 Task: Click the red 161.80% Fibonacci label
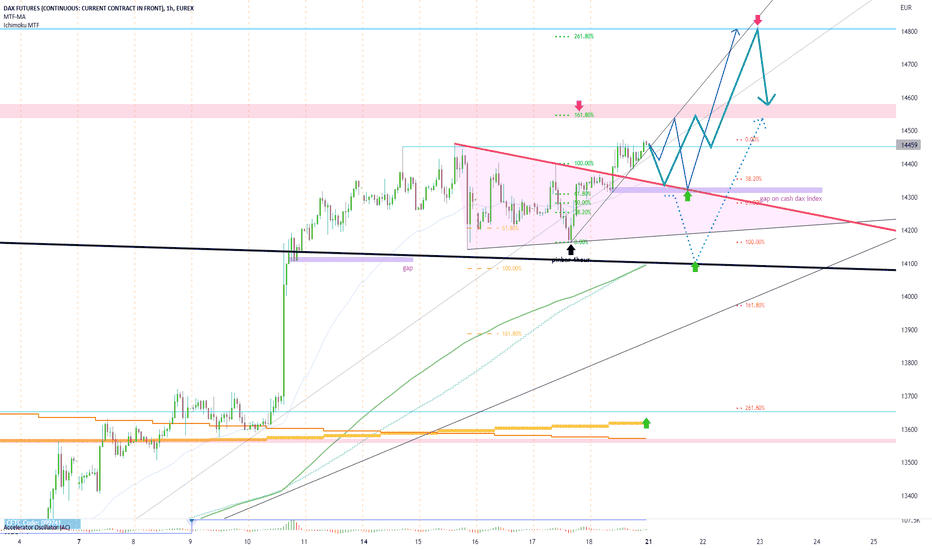point(755,305)
